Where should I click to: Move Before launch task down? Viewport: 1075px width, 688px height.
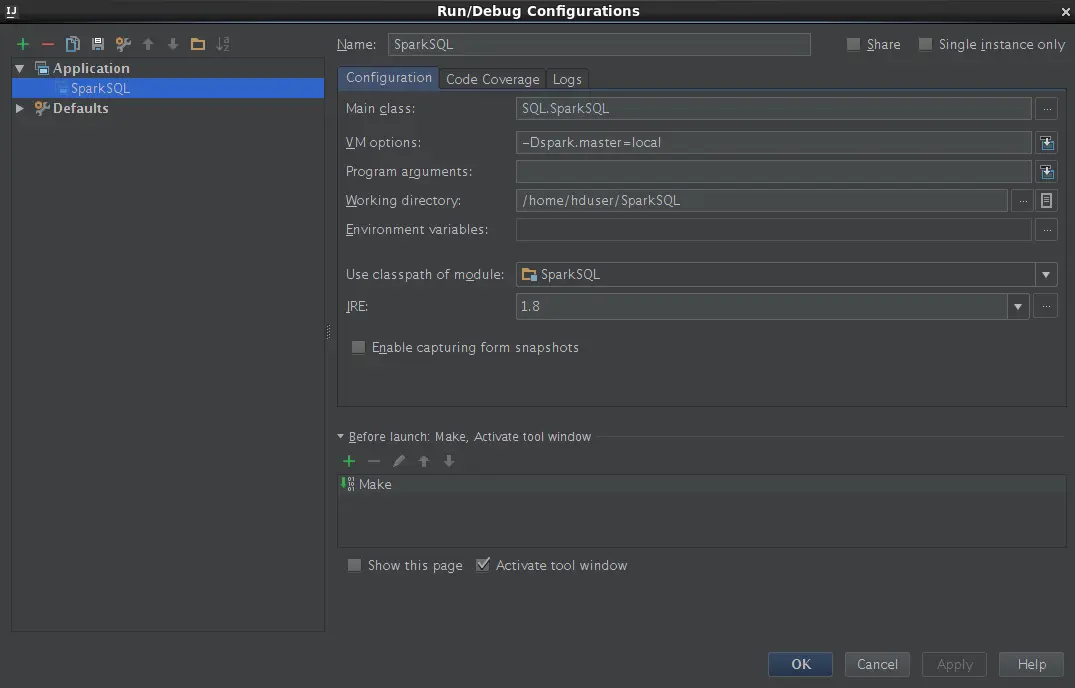(x=449, y=461)
